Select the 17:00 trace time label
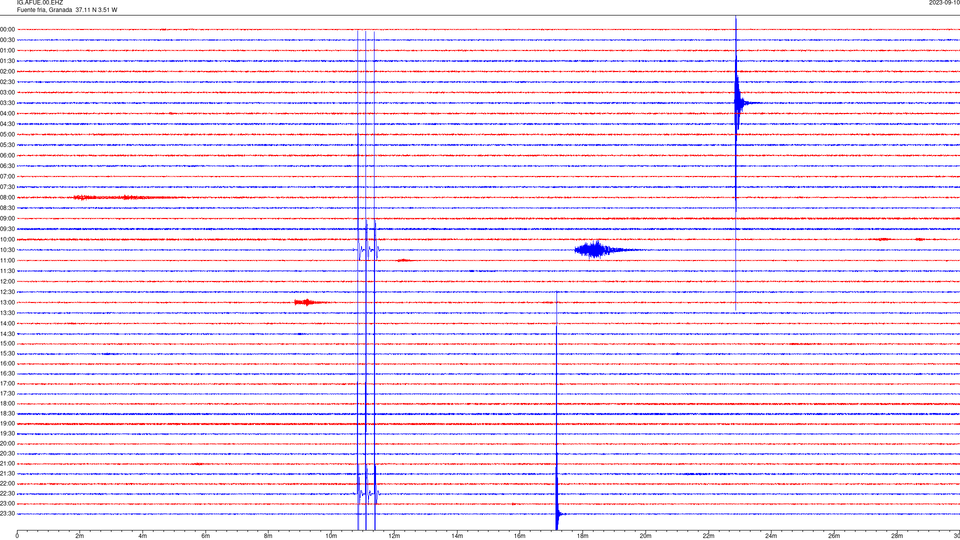Screen dimensions: 960x540 click(x=7, y=384)
